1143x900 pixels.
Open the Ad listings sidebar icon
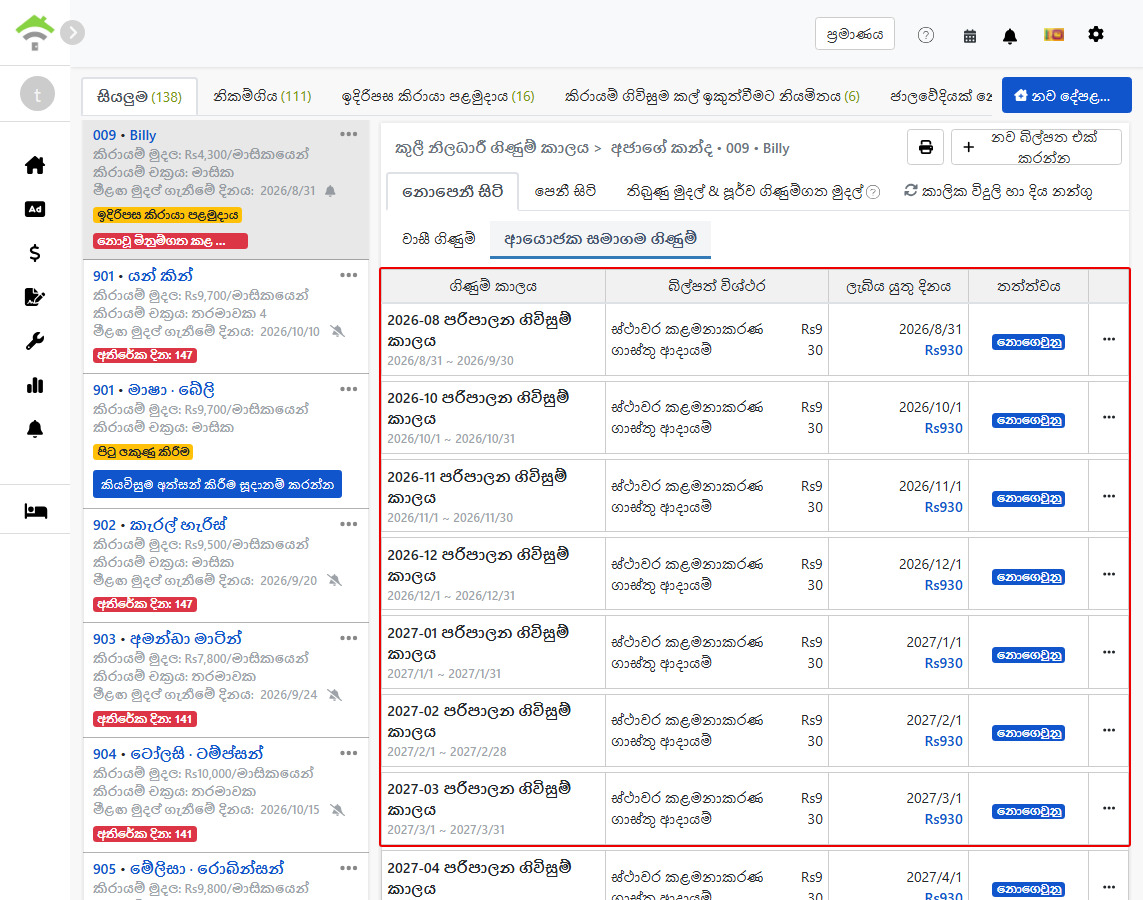click(35, 209)
